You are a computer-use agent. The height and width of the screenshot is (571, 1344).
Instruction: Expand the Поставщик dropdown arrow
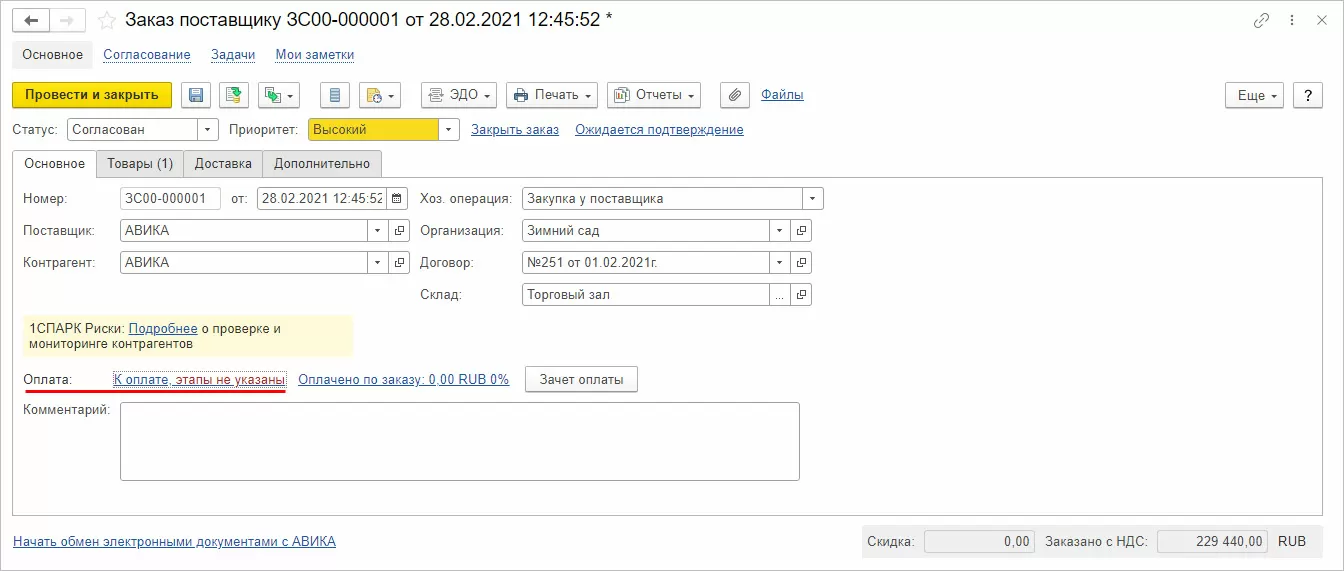378,230
